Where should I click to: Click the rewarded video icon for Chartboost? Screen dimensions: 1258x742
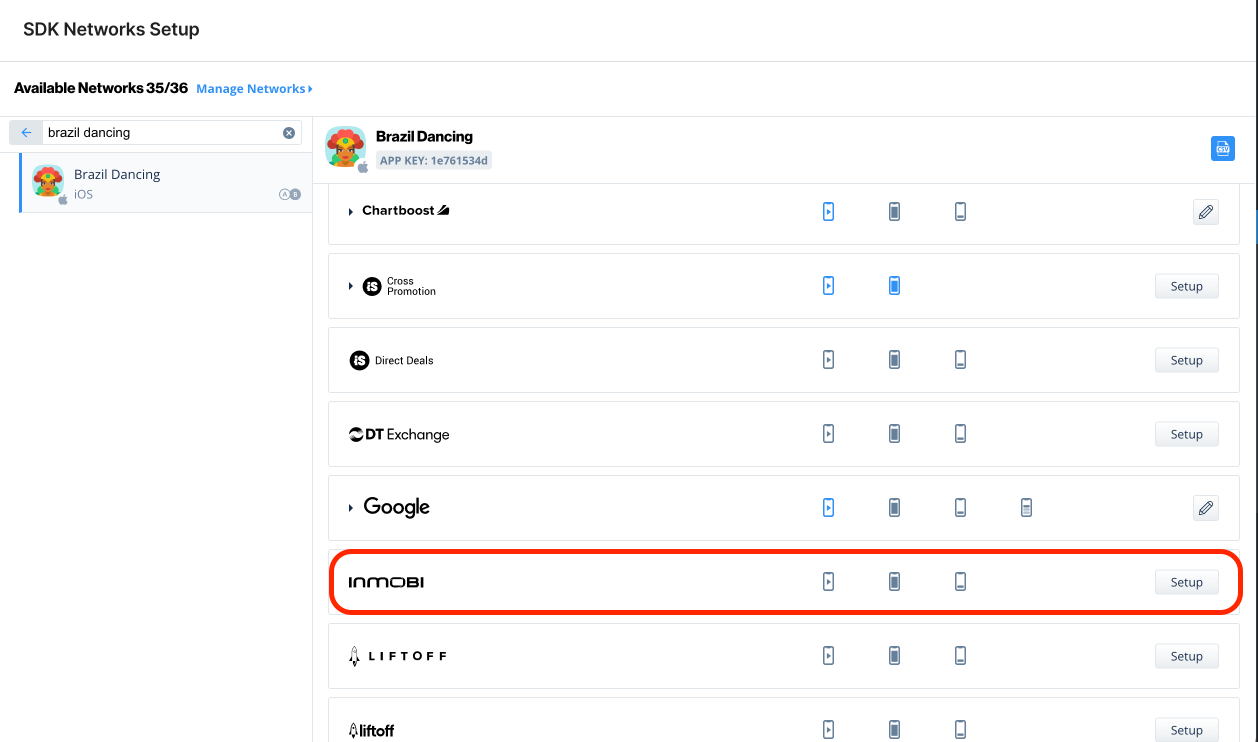click(x=828, y=212)
